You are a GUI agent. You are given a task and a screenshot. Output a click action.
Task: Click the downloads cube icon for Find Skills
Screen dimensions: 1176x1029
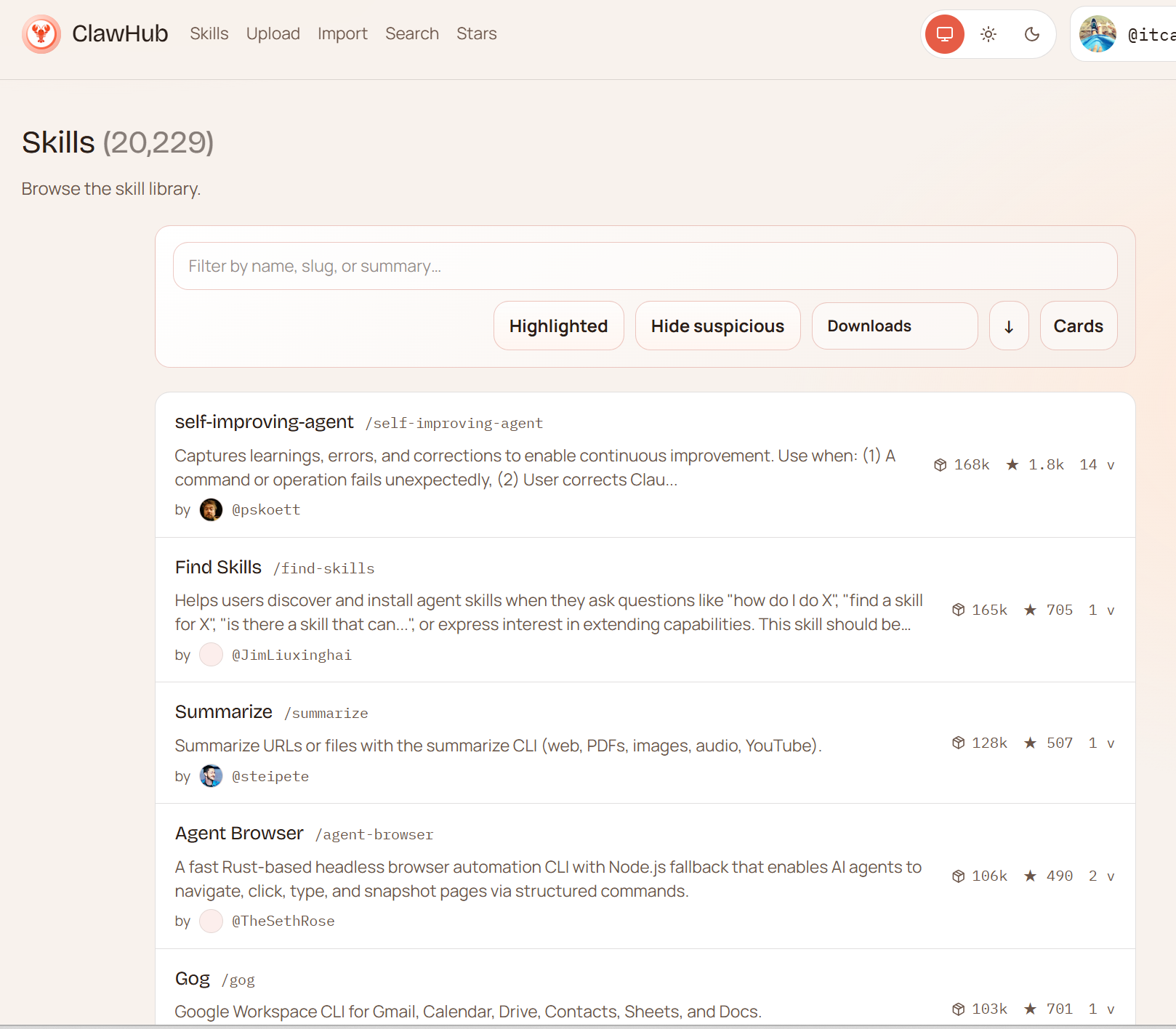coord(958,610)
